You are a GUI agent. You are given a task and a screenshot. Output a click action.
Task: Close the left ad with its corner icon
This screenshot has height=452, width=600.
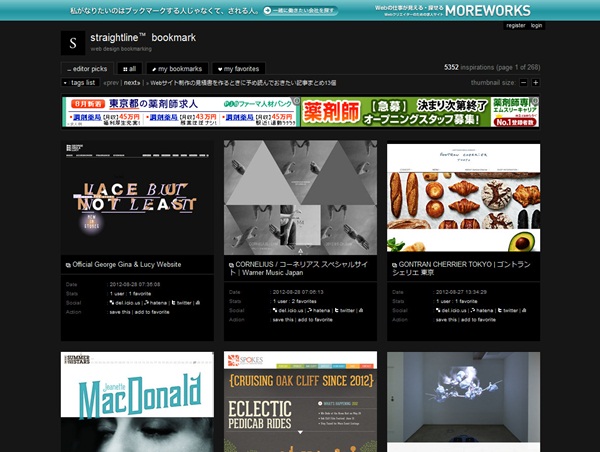coord(297,101)
